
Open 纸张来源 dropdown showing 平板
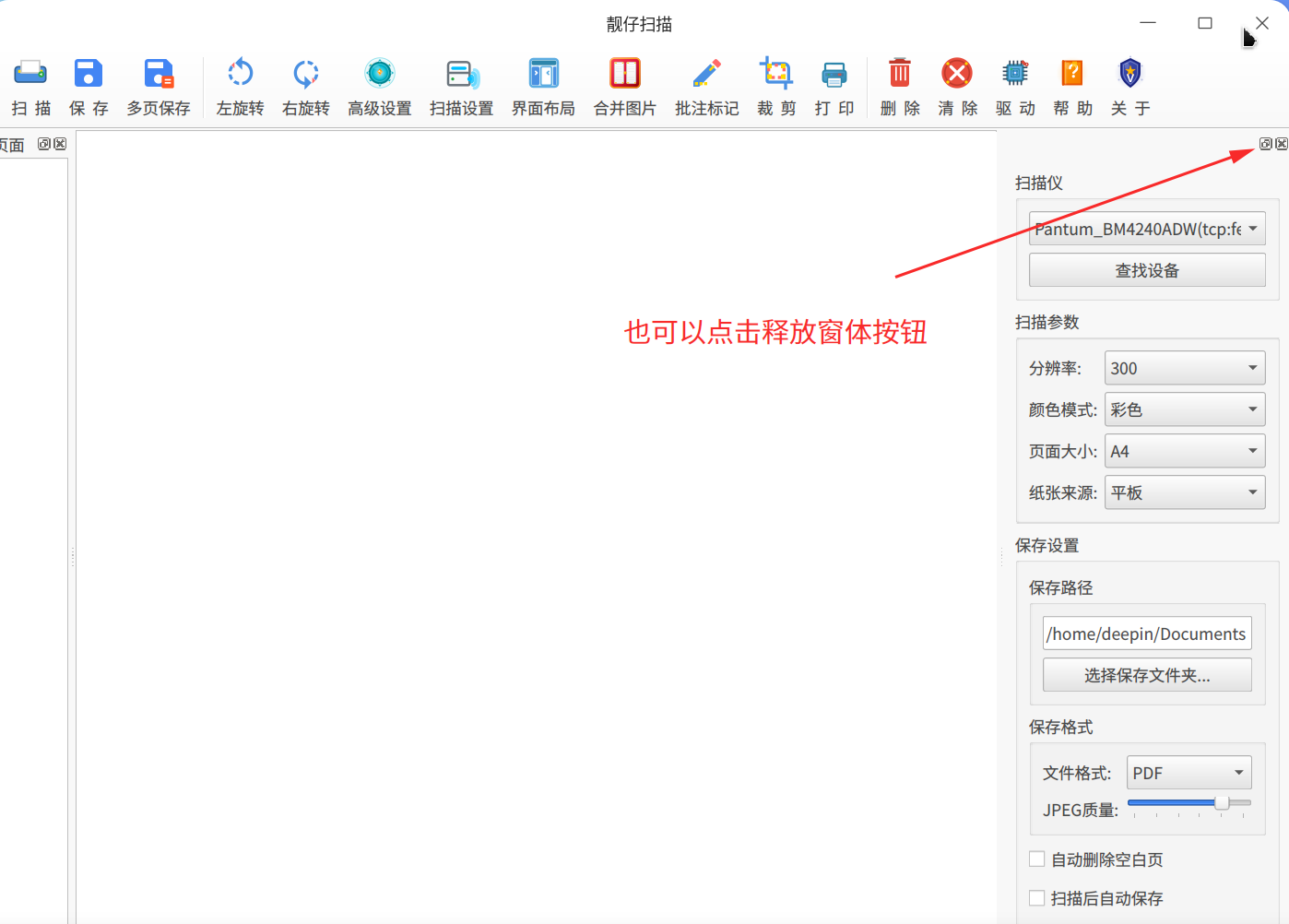(x=1185, y=492)
